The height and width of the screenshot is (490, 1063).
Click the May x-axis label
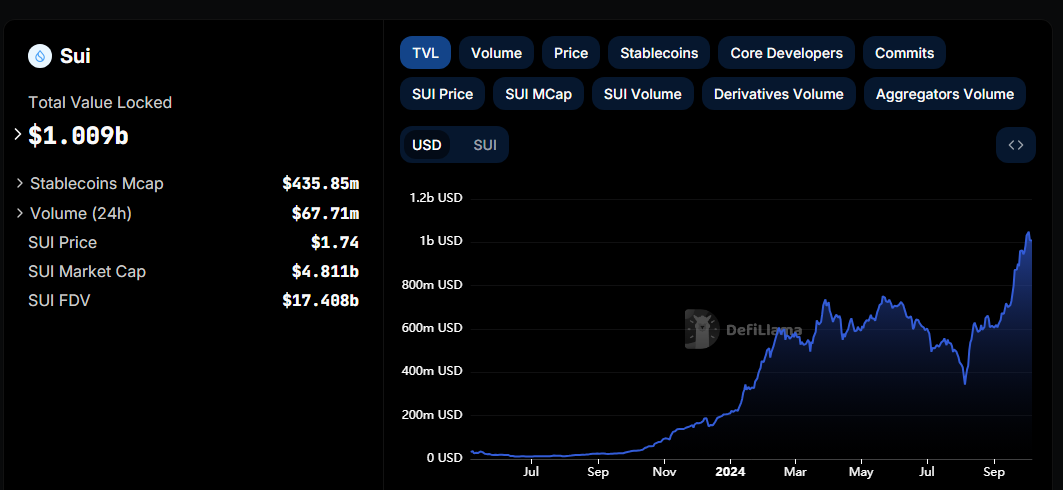[x=862, y=472]
